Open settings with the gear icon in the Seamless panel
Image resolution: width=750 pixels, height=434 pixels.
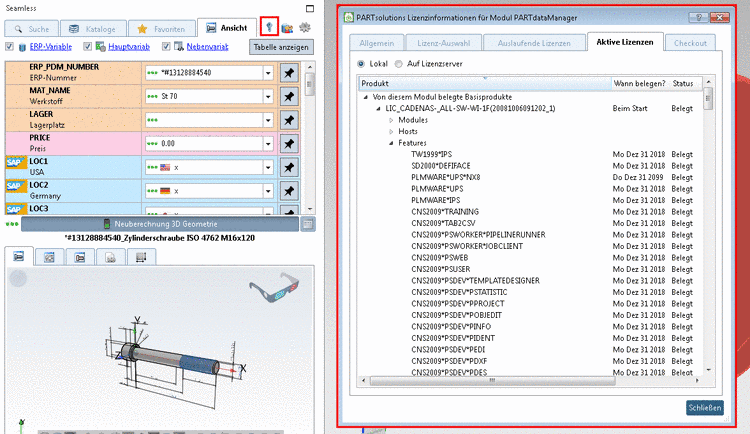(x=305, y=27)
